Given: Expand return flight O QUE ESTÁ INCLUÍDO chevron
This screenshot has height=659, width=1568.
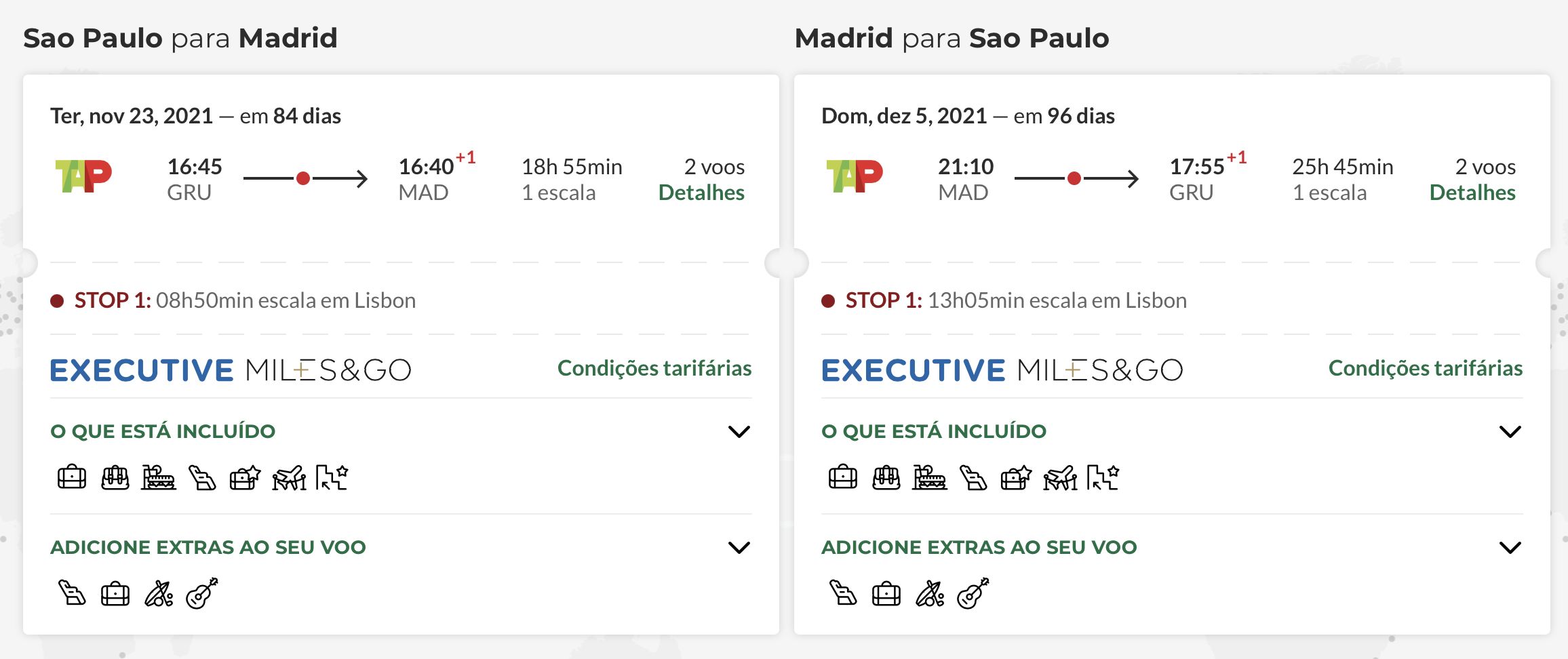Looking at the screenshot, I should tap(1510, 431).
